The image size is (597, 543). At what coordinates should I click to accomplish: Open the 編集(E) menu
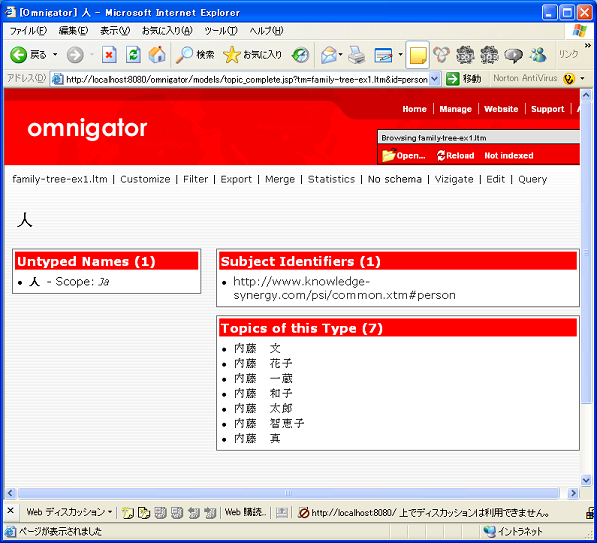coord(73,31)
